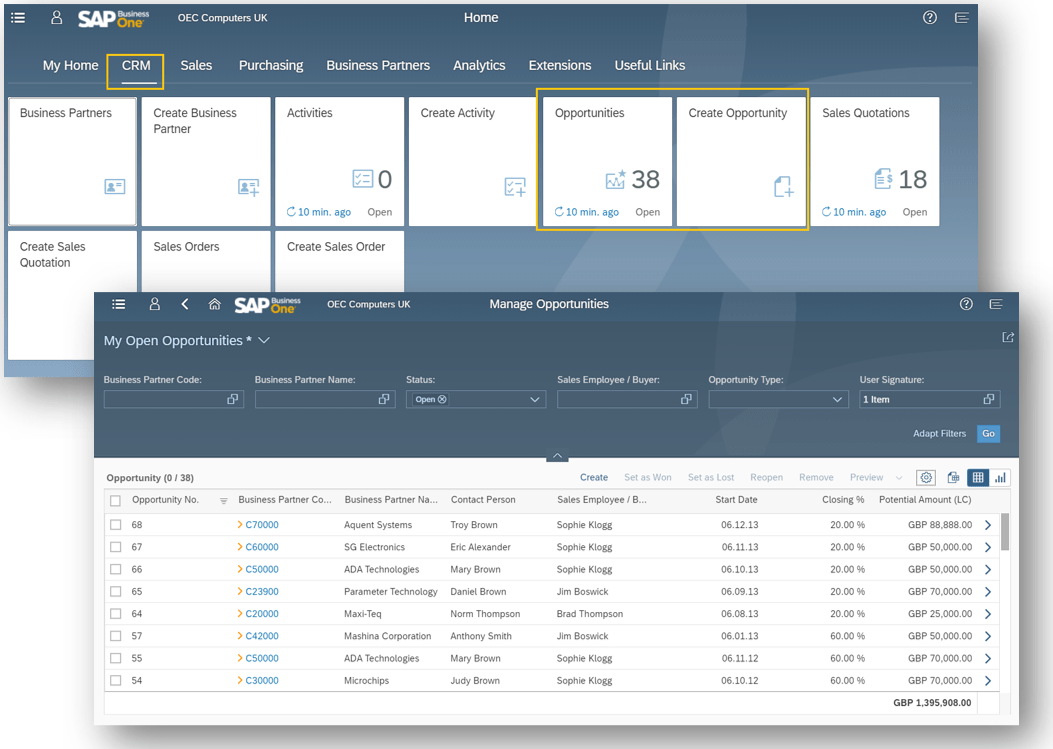Image resolution: width=1053 pixels, height=749 pixels.
Task: Click the Help question mark icon
Action: (x=929, y=17)
